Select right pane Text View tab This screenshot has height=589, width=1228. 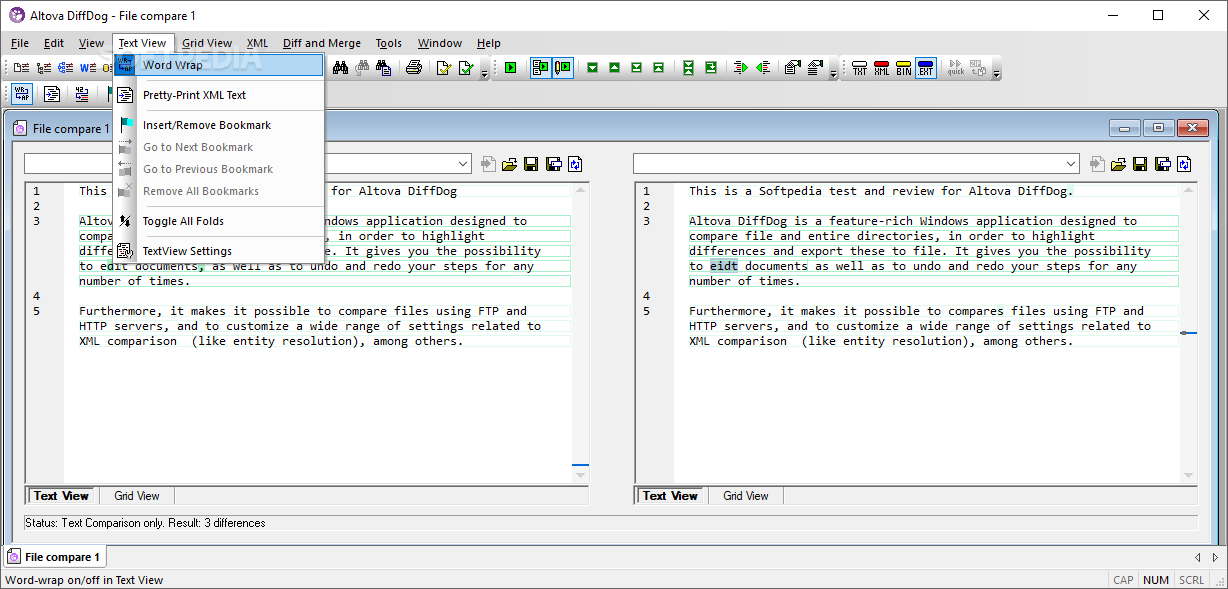pyautogui.click(x=670, y=496)
